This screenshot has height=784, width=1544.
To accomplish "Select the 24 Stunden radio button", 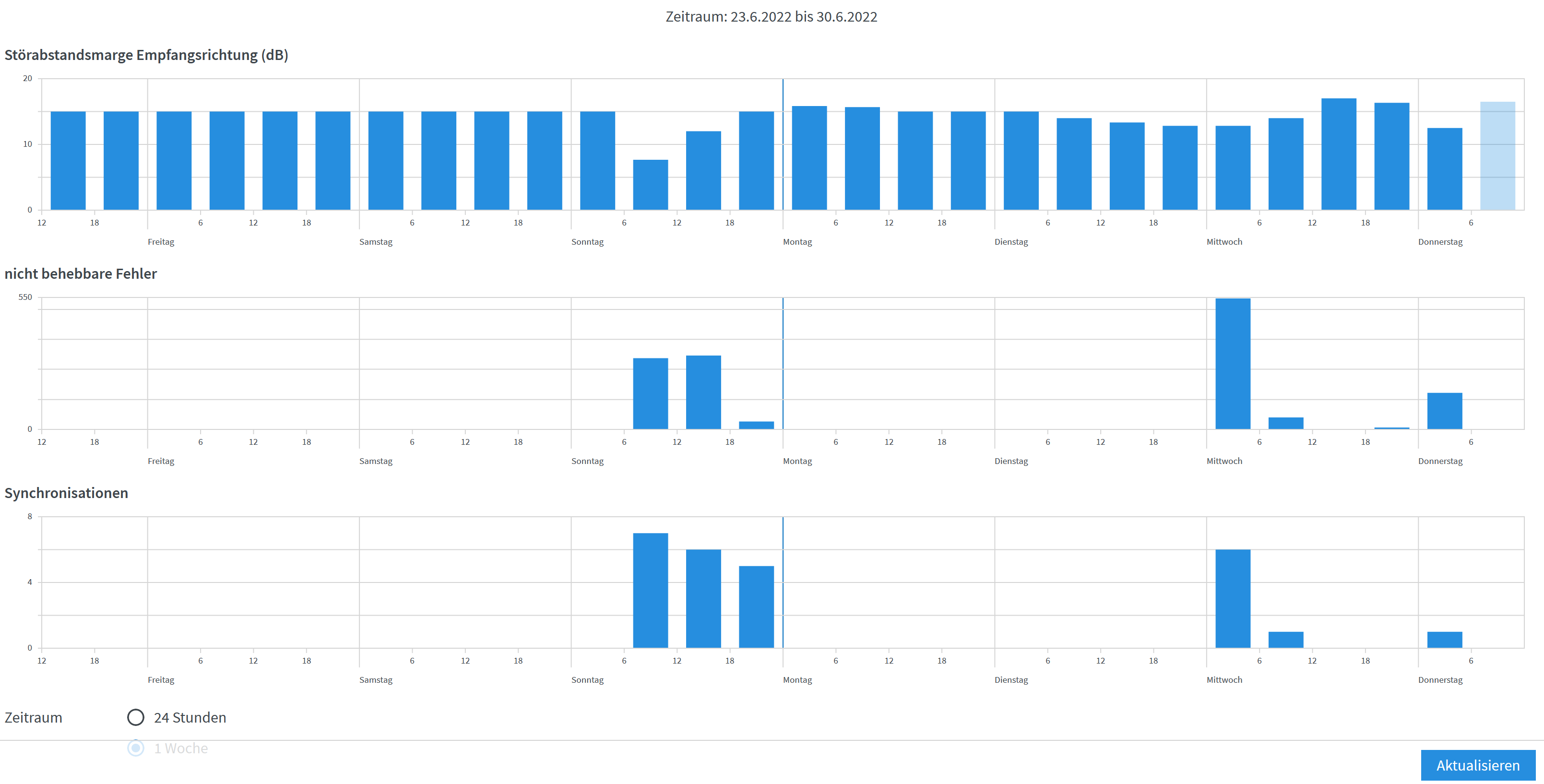I will point(136,717).
